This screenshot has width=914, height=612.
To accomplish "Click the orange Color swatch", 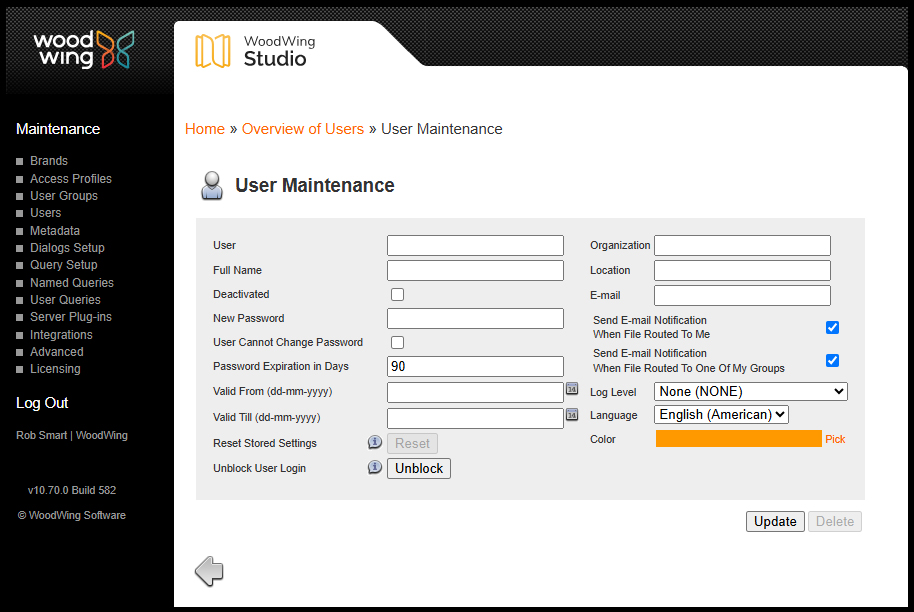I will pos(739,438).
